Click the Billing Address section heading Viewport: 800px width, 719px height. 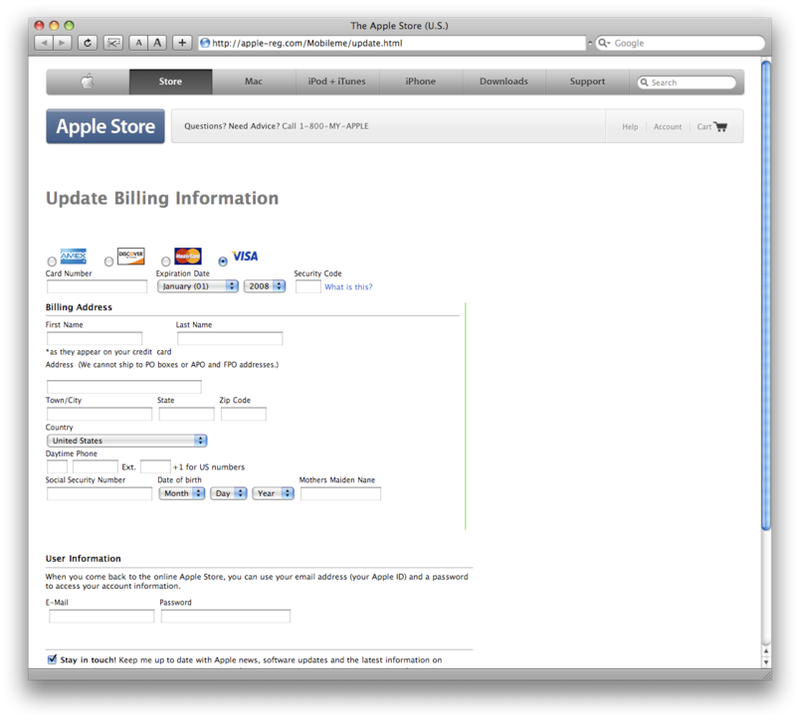tap(79, 307)
